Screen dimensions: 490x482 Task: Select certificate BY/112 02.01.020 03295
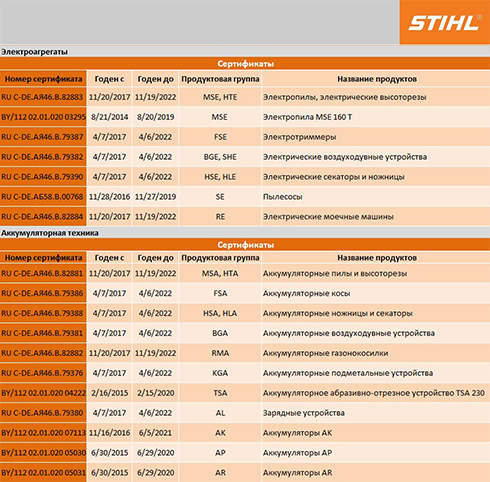[x=43, y=117]
